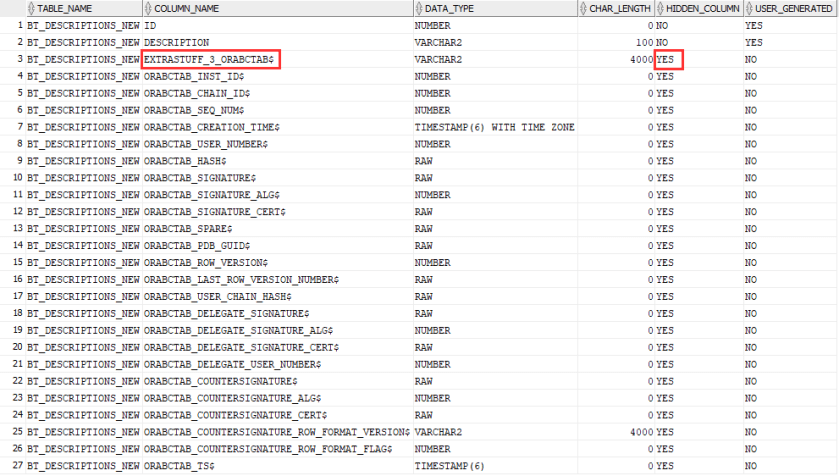Viewport: 839px width, 476px height.
Task: Click the sort icon beside USER_GENERATED header
Action: (749, 8)
